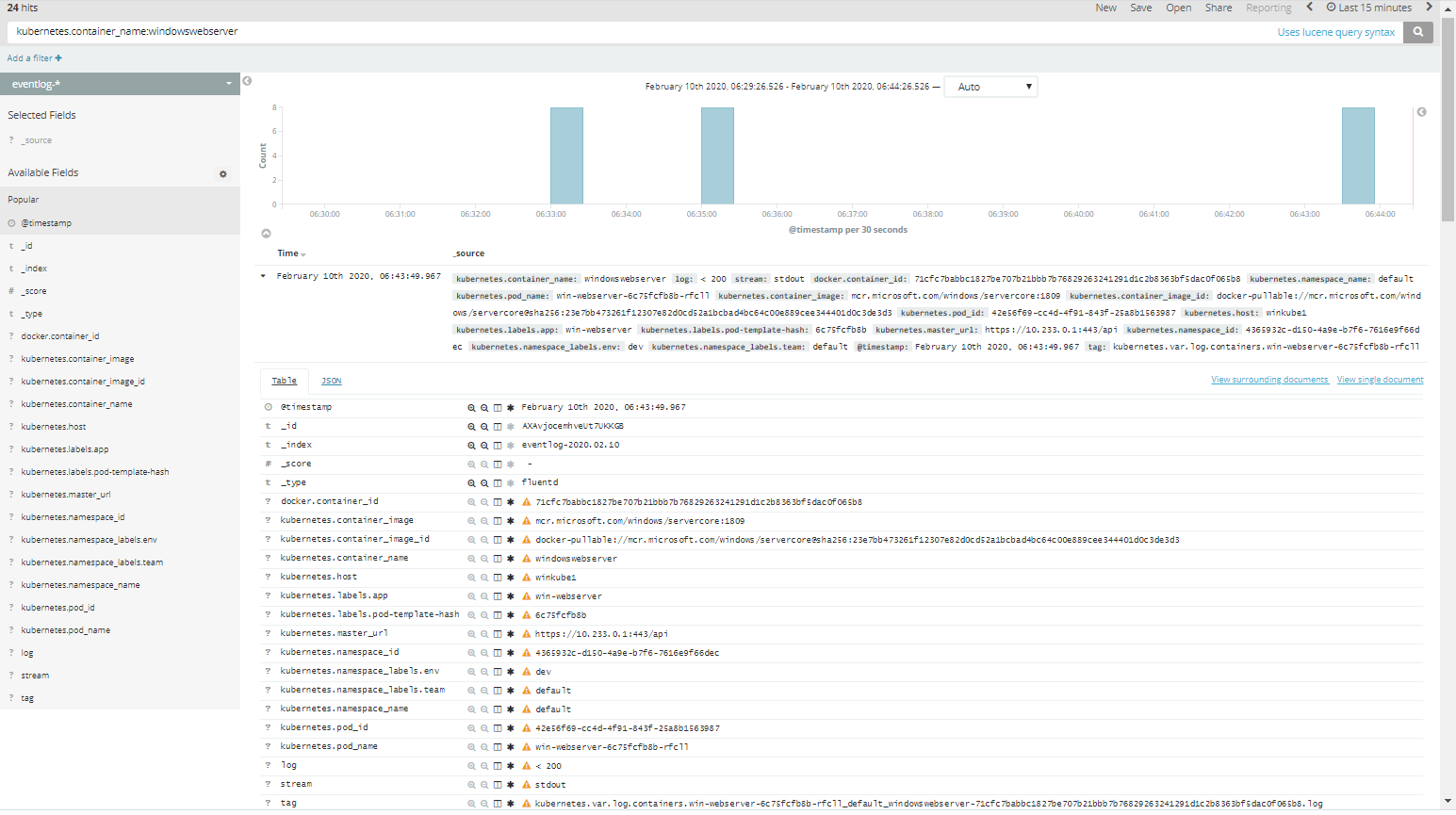Open the Last 15 minutes time picker
1456x815 pixels.
pos(1369,8)
